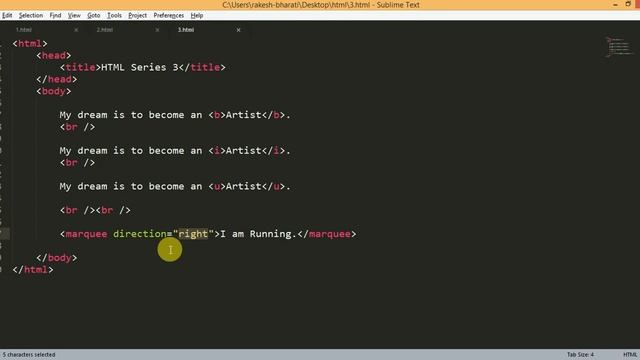Click the opening <html> tag at top
This screenshot has height=360, width=640.
(30, 44)
